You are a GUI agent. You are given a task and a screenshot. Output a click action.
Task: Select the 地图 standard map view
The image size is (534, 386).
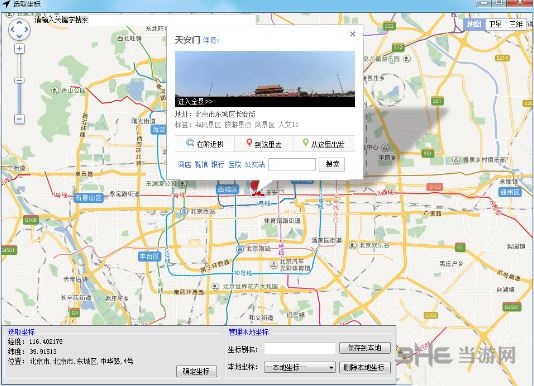[474, 24]
